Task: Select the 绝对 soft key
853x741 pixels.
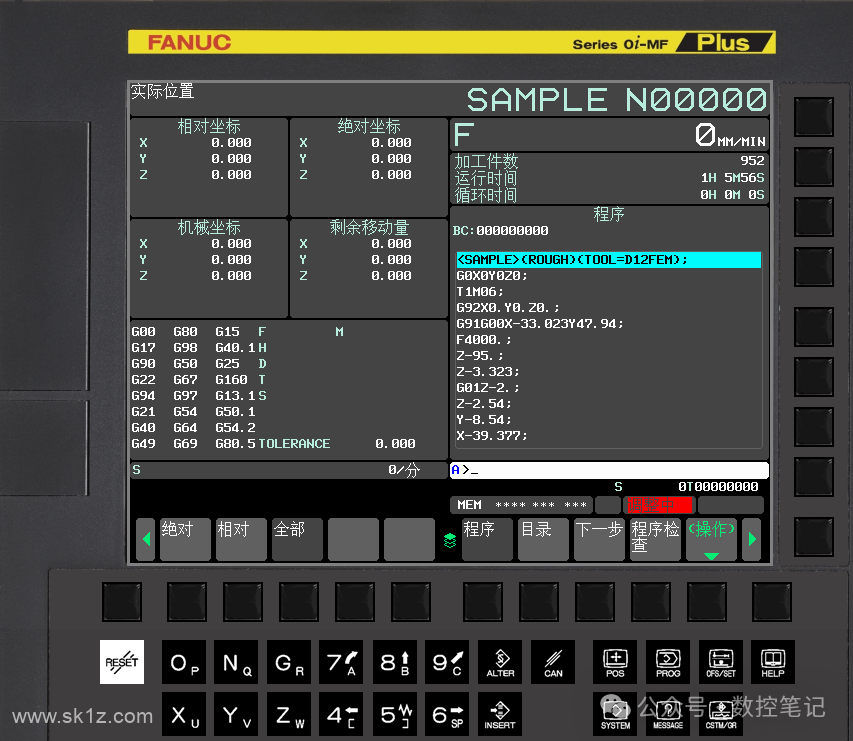Action: (185, 539)
